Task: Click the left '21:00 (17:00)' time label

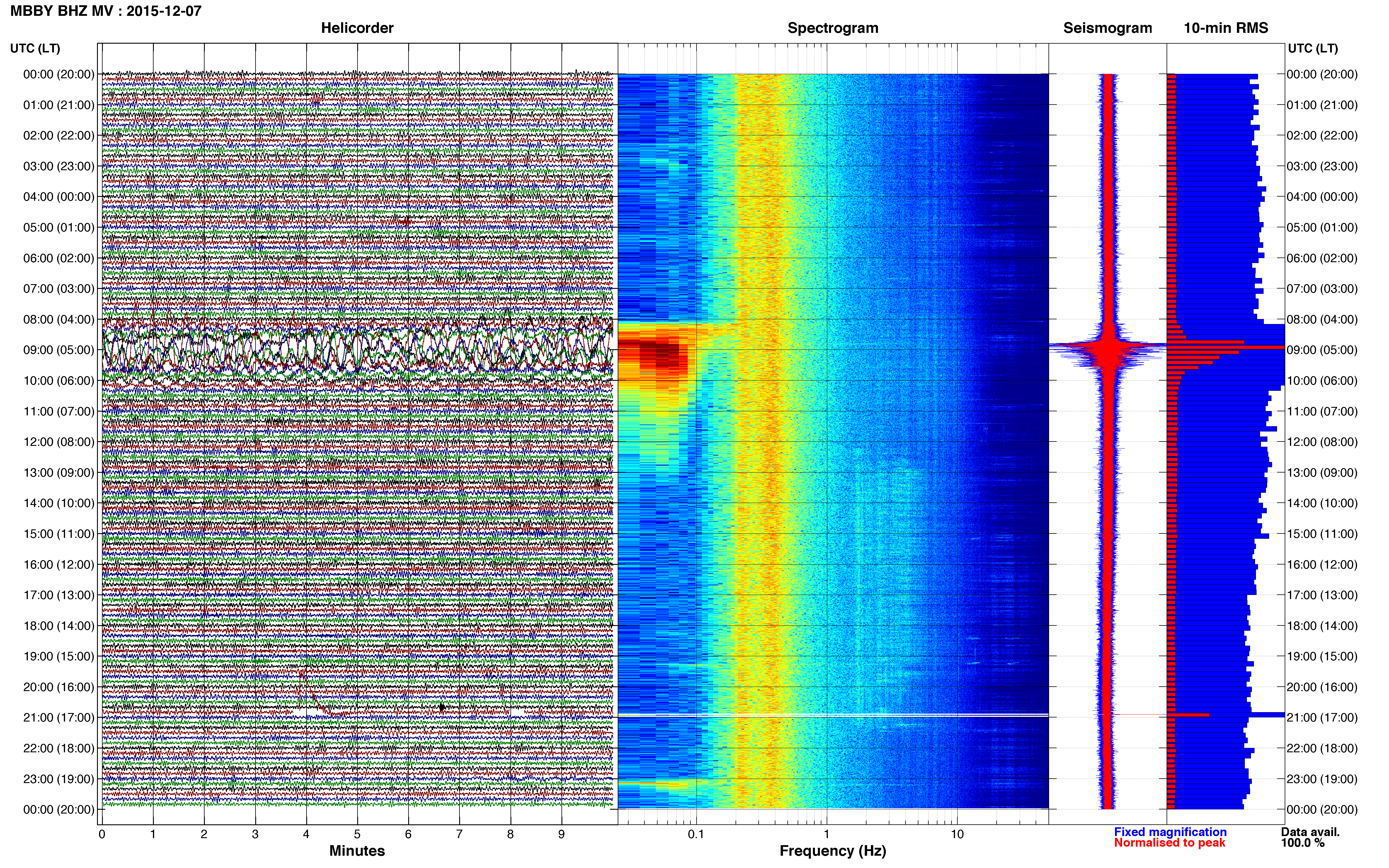Action: click(x=59, y=717)
